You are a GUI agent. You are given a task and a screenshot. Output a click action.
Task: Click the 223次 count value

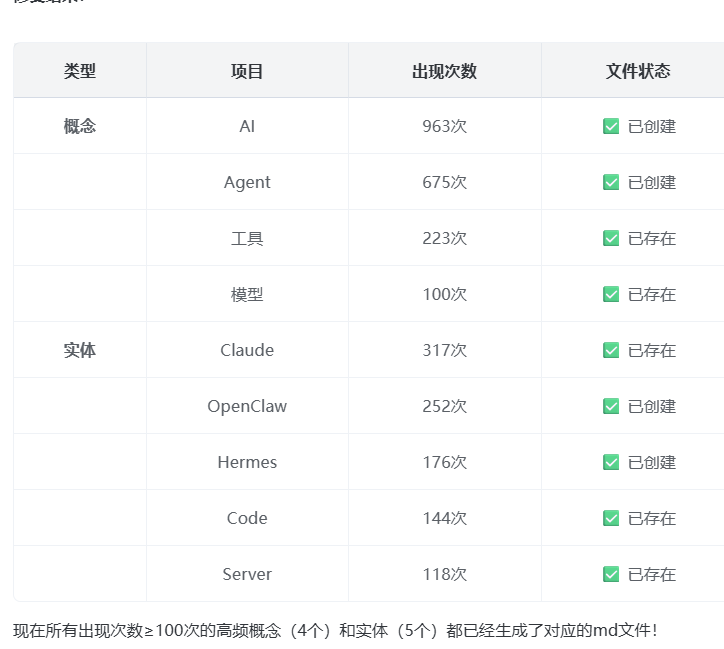click(x=445, y=238)
